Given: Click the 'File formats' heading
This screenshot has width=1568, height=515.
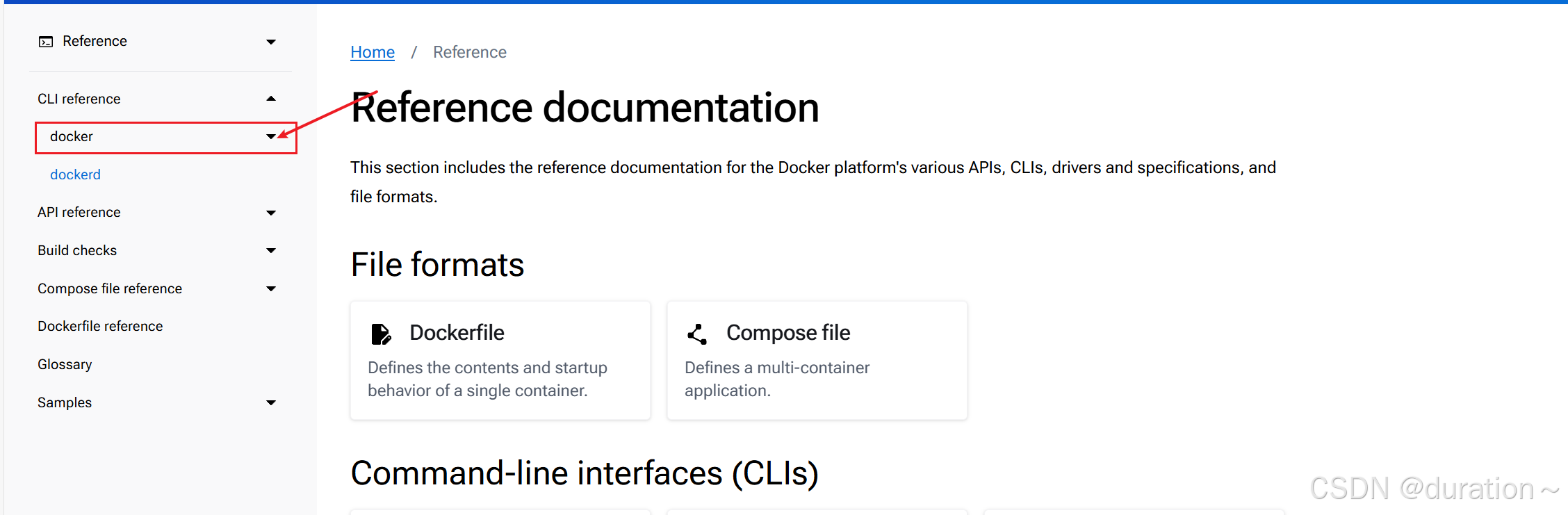Looking at the screenshot, I should pyautogui.click(x=437, y=265).
